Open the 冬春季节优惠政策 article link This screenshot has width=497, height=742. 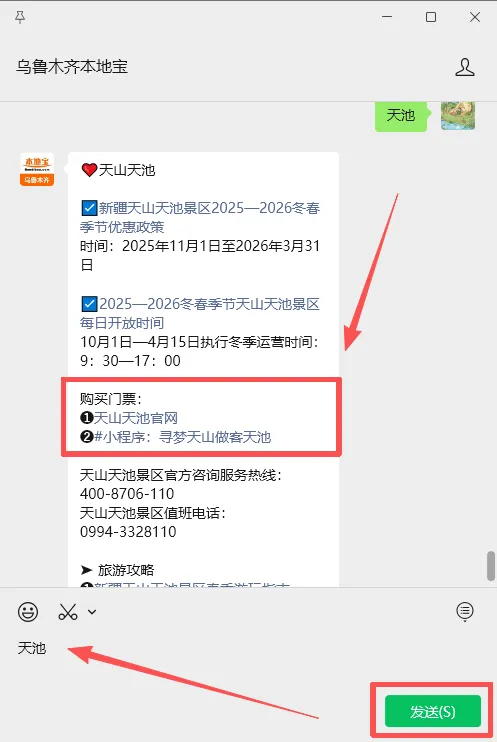click(x=201, y=217)
